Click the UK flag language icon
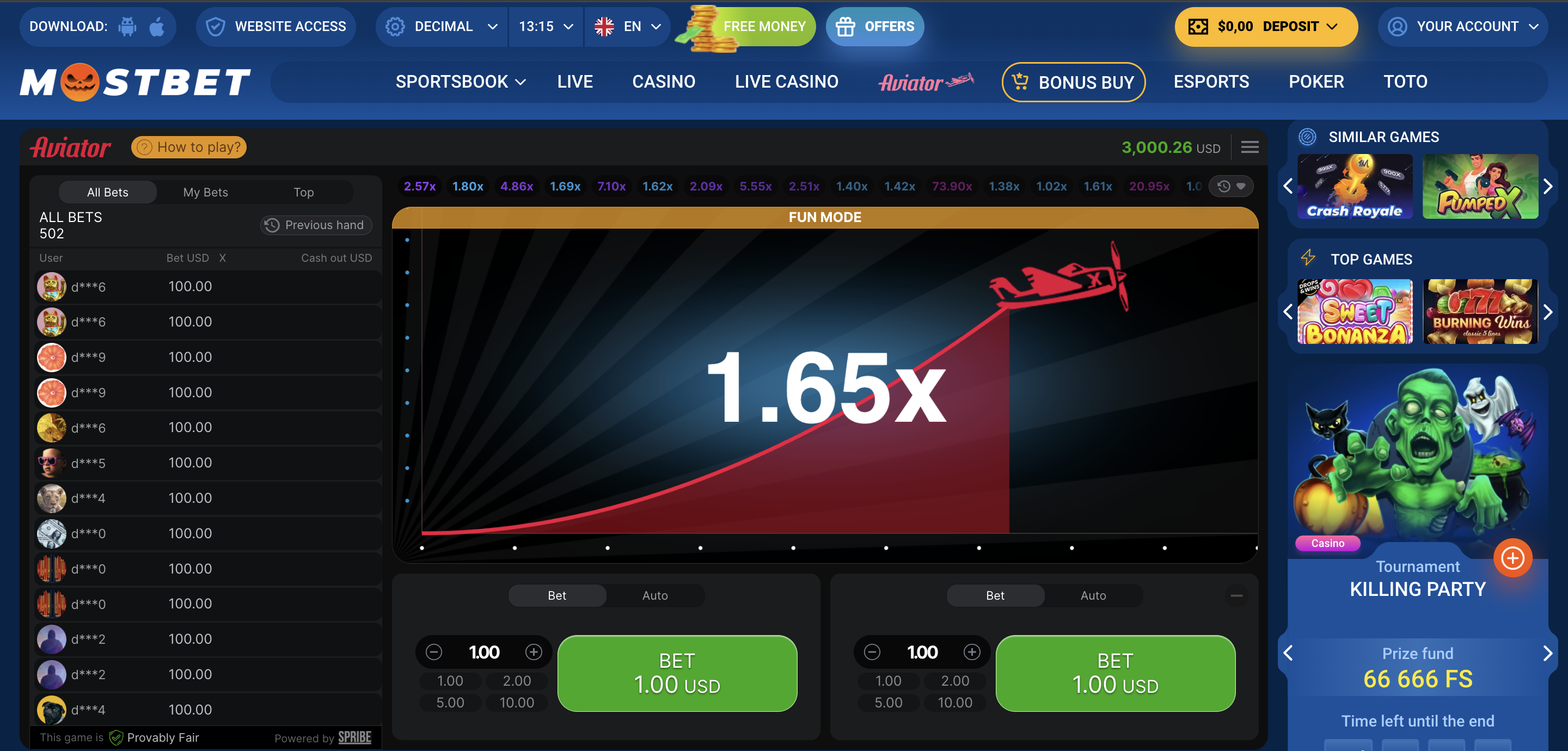The height and width of the screenshot is (751, 1568). 604,26
